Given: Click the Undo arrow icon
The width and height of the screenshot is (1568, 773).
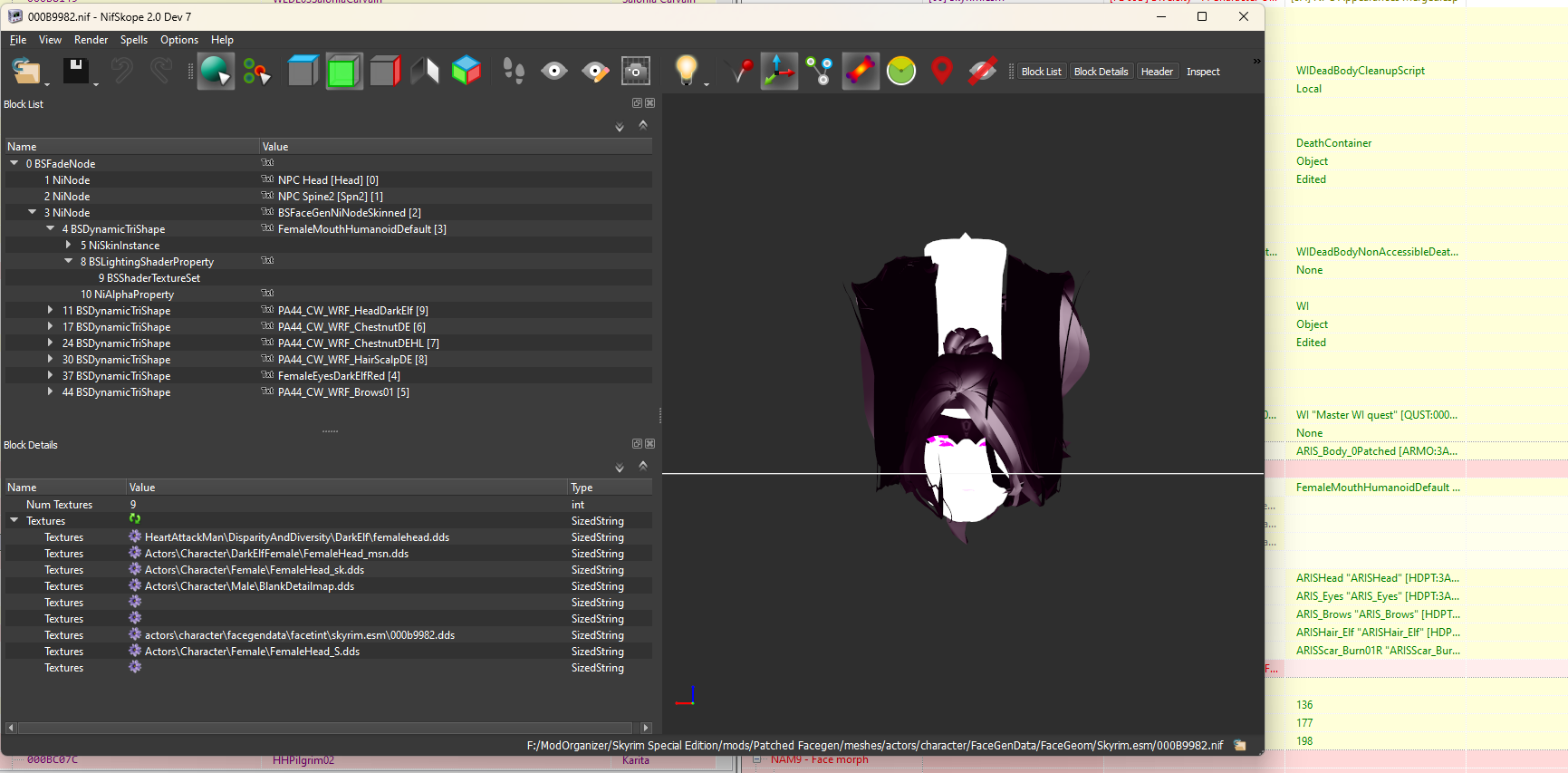Looking at the screenshot, I should point(122,71).
